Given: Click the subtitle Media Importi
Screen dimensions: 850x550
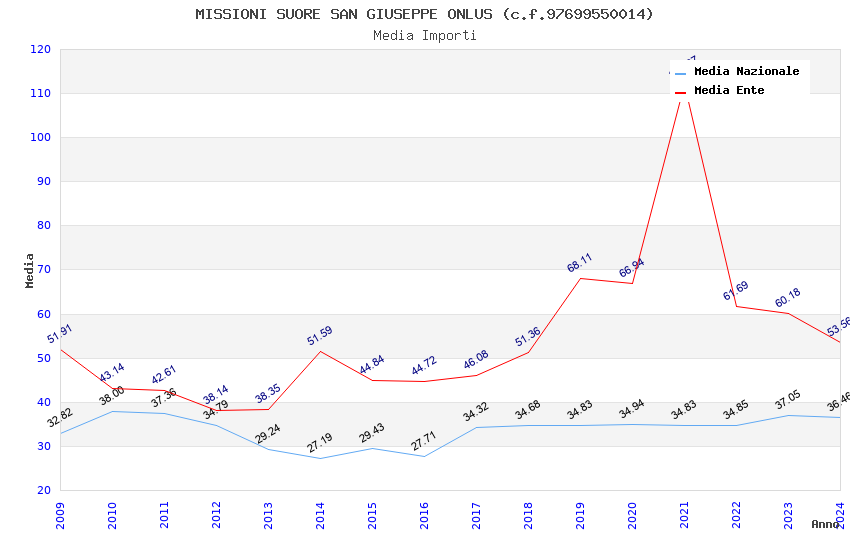Looking at the screenshot, I should pos(424,36).
